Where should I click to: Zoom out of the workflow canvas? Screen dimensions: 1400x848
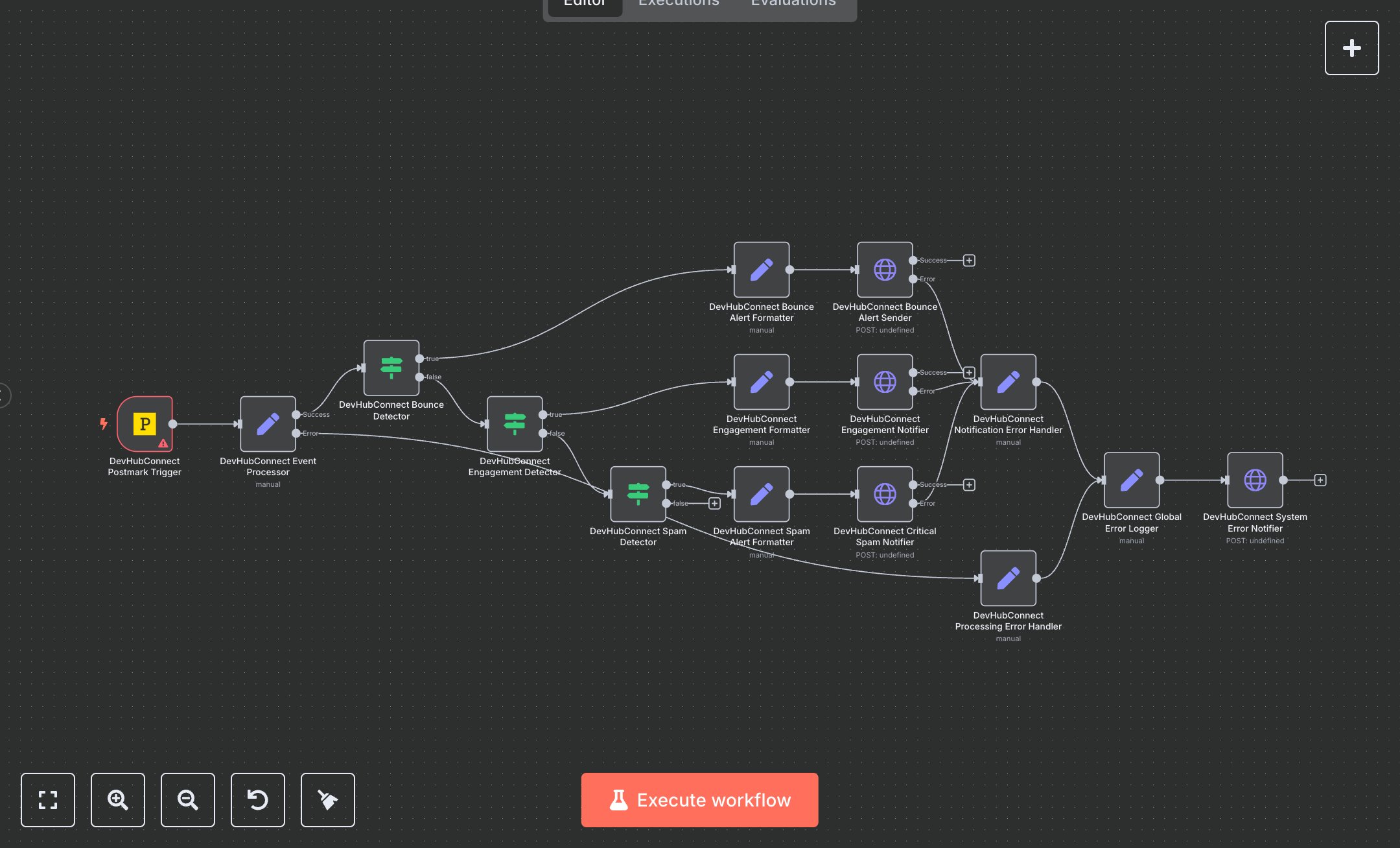[x=187, y=800]
